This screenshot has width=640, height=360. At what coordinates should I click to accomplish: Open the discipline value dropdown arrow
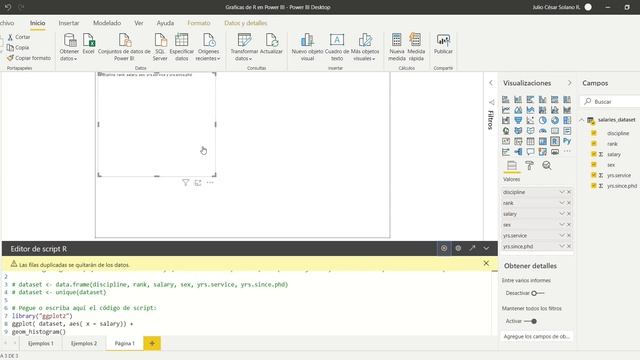point(562,192)
